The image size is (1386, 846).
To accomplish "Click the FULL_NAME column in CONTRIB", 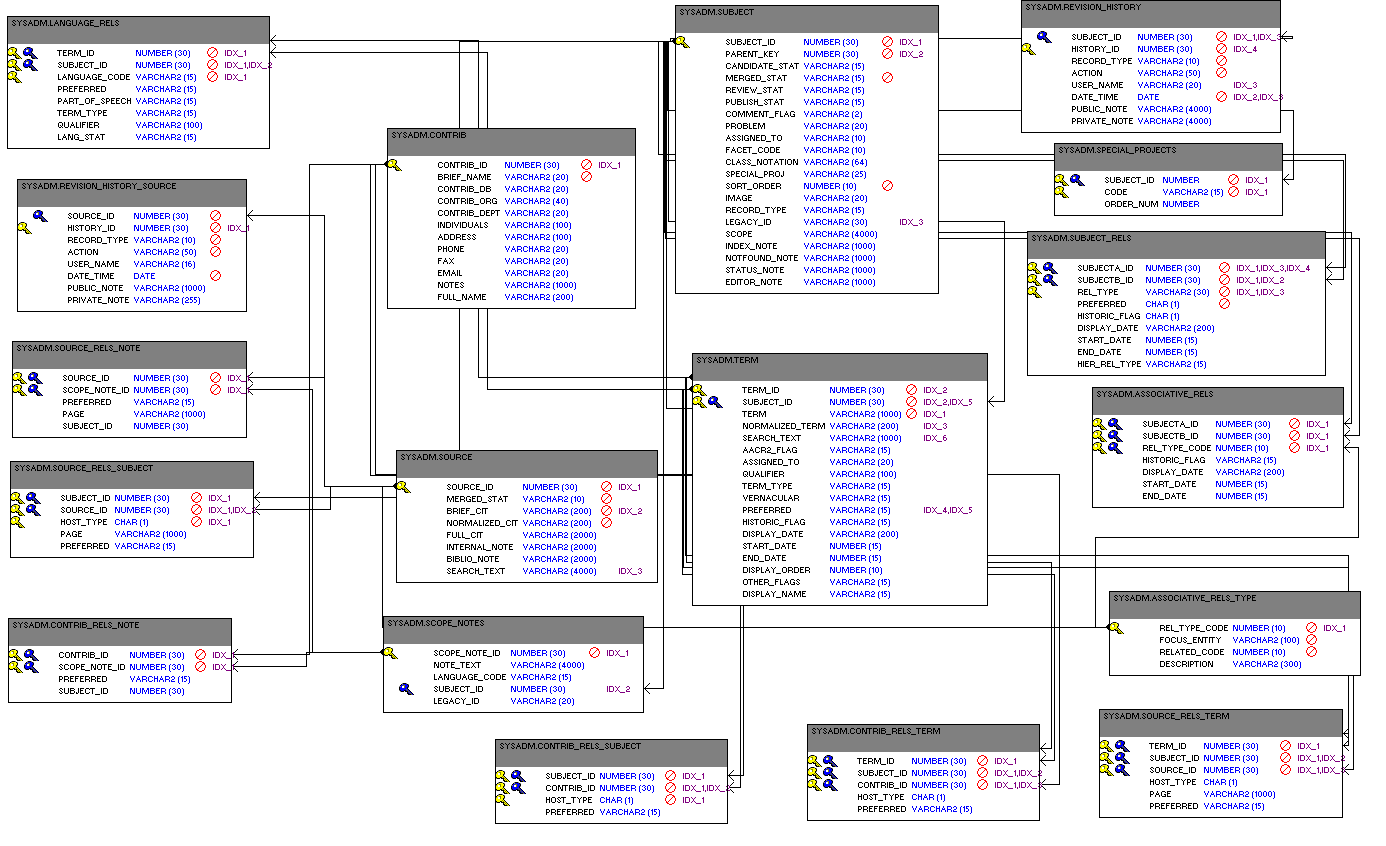I will point(462,297).
